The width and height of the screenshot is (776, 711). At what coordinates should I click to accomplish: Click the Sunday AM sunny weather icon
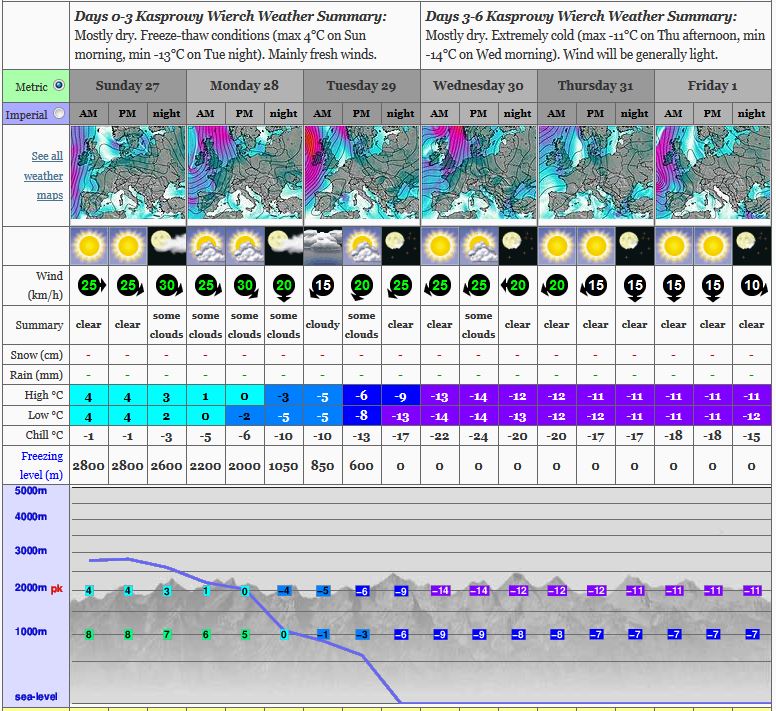click(x=89, y=245)
